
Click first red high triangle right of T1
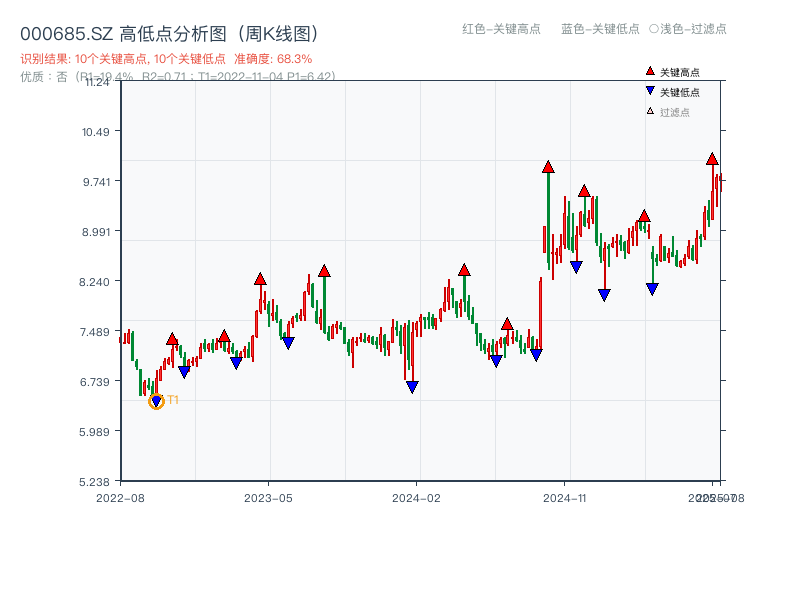point(172,340)
